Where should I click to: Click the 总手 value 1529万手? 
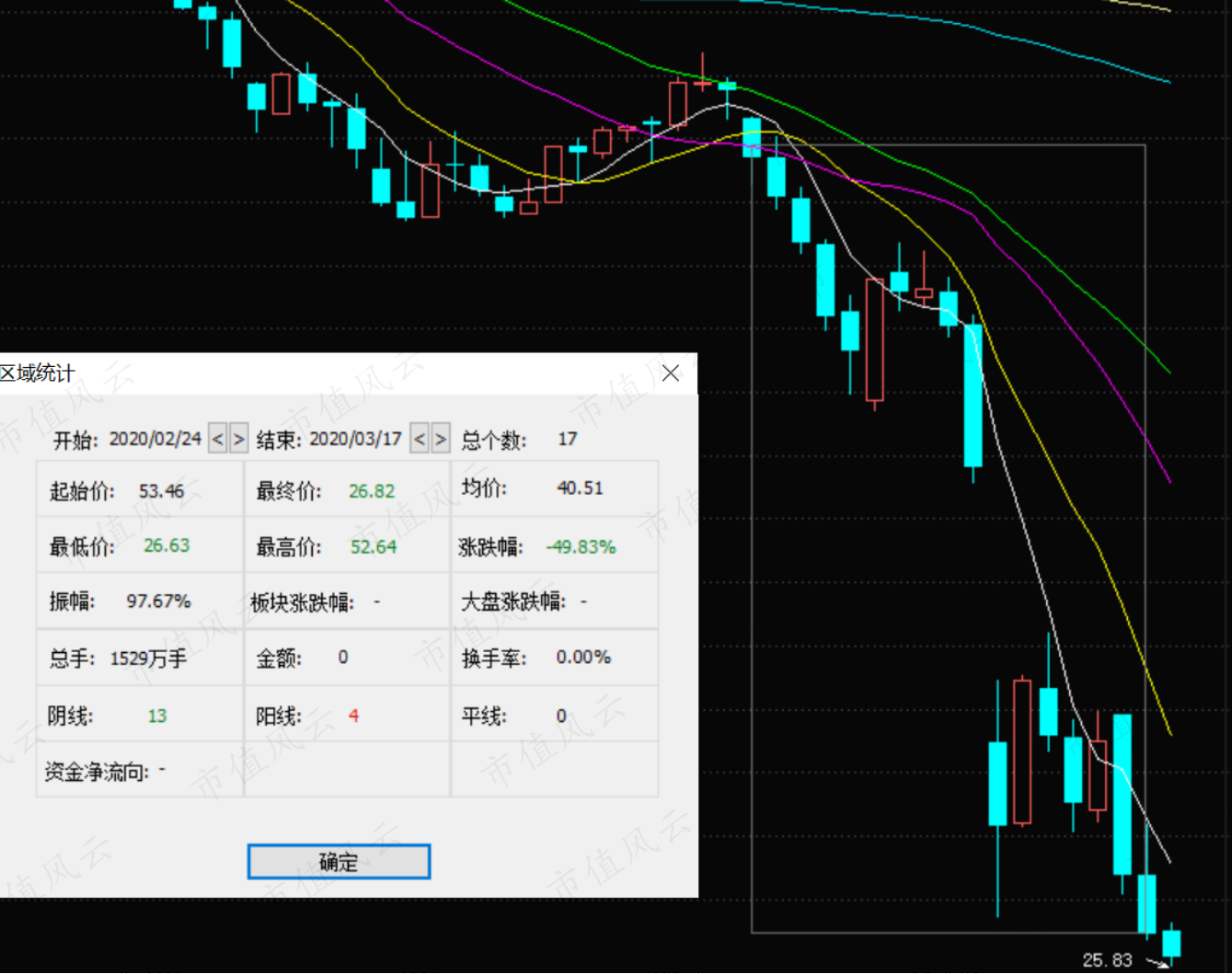click(148, 659)
